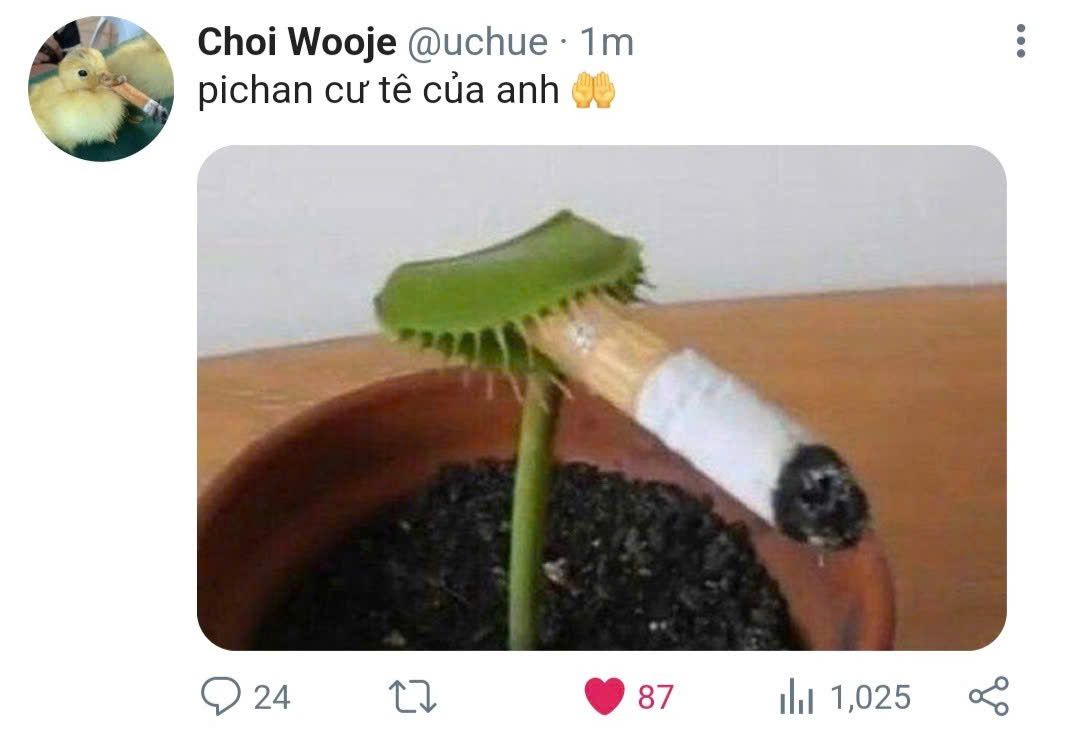
Task: Select the tweet text "pichan cư tê của anh"
Action: click(378, 90)
